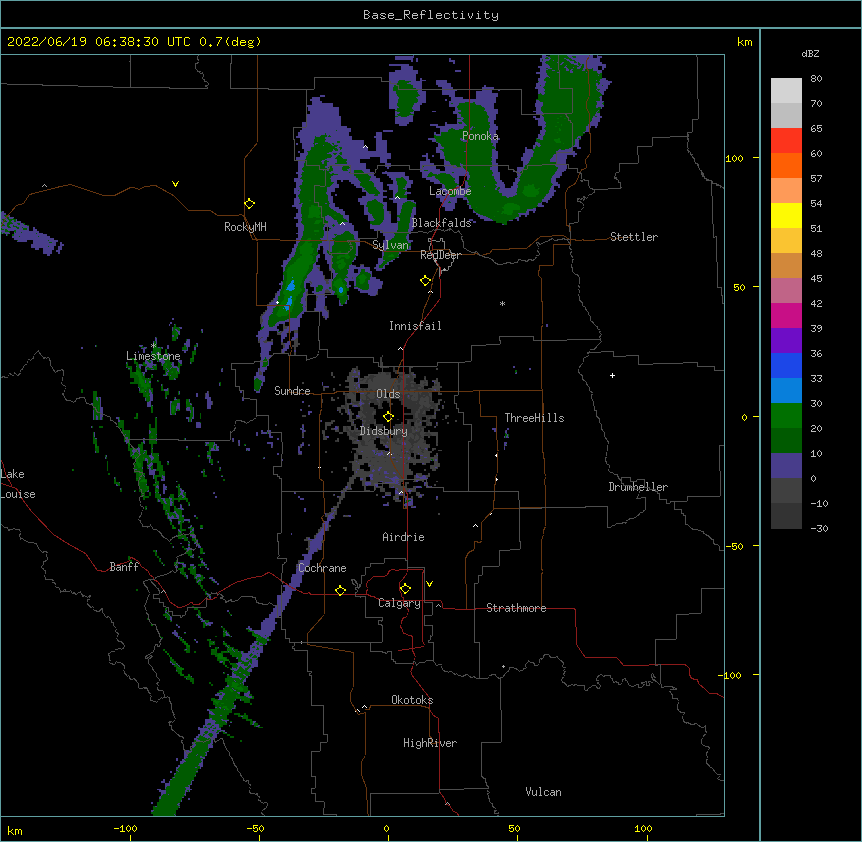Pick the slate blue 0–10 dBZ swatch
Screen dimensions: 862x842
(786, 466)
